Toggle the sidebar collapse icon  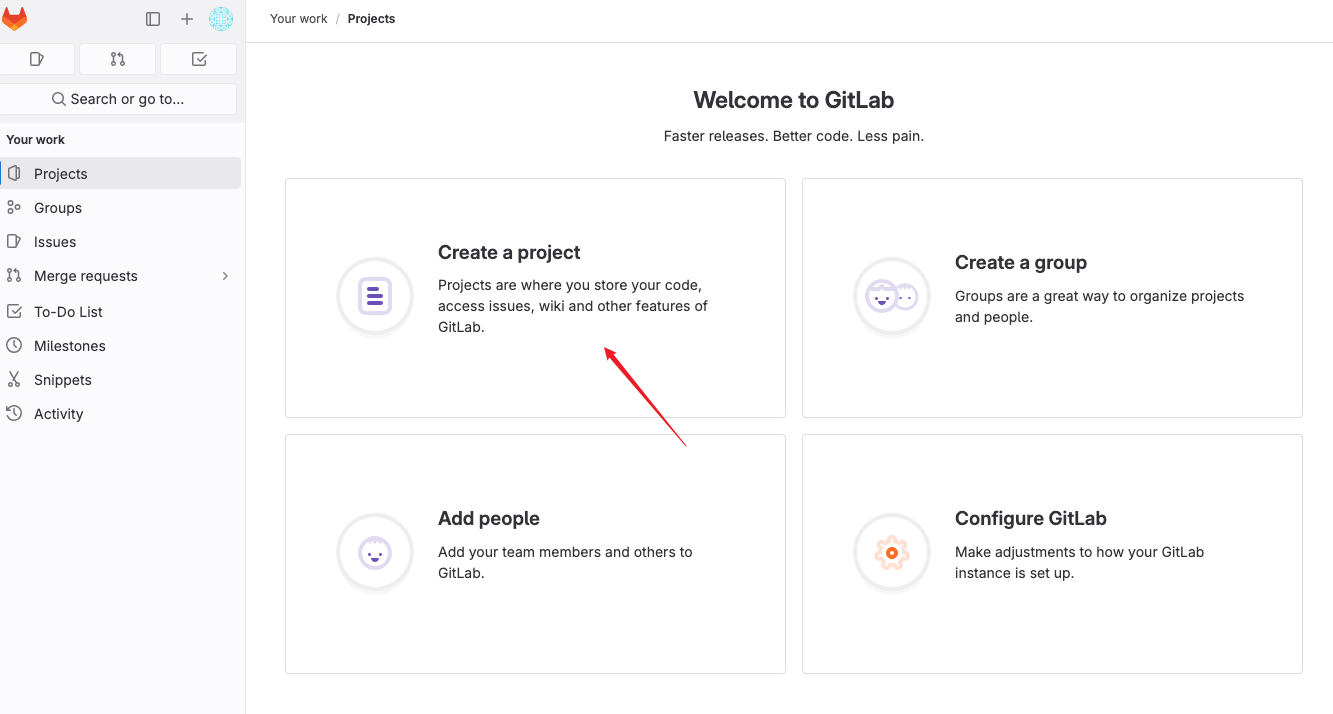pyautogui.click(x=153, y=19)
